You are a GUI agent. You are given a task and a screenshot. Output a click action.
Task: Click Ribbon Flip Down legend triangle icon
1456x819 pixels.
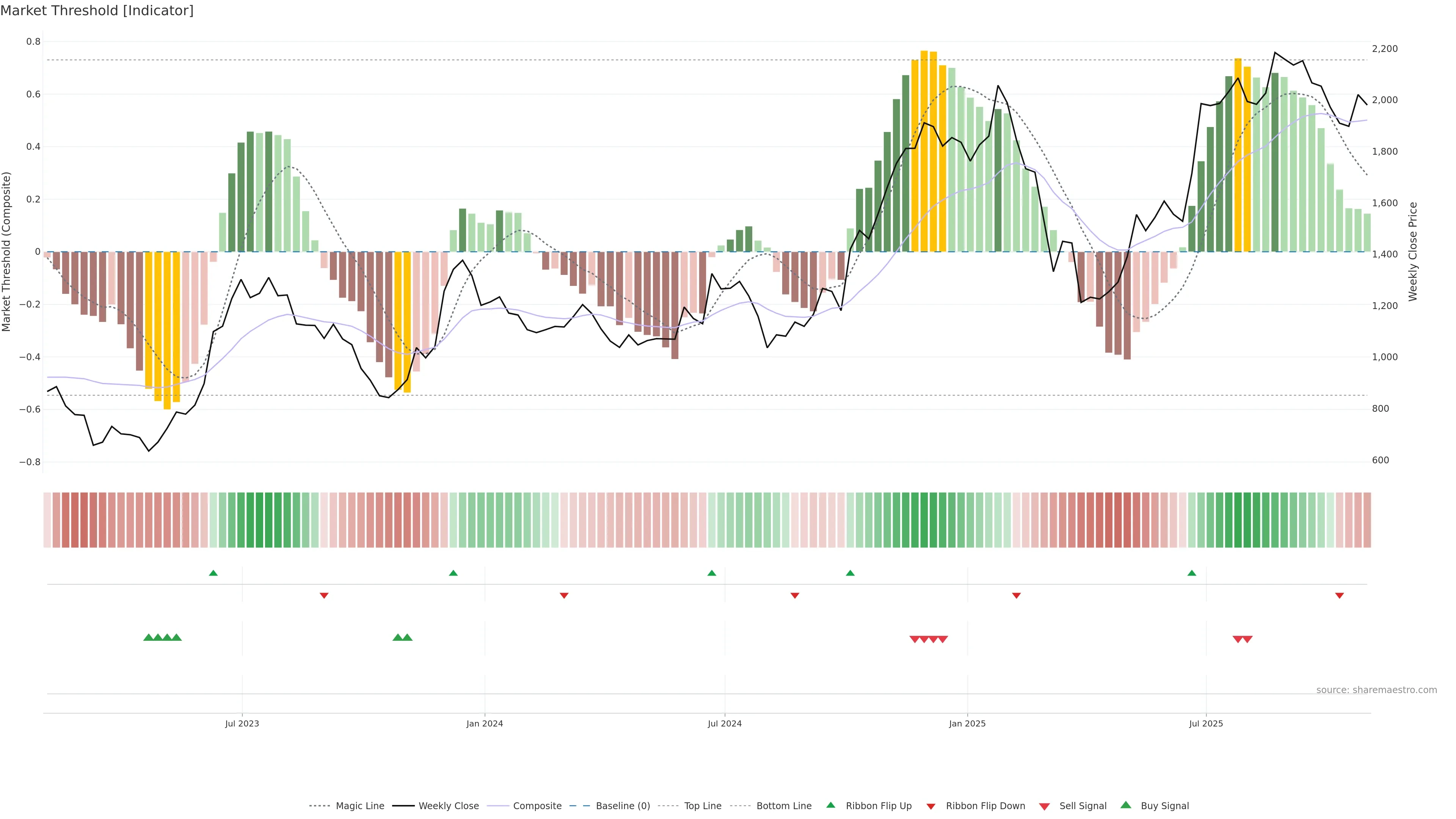931,806
